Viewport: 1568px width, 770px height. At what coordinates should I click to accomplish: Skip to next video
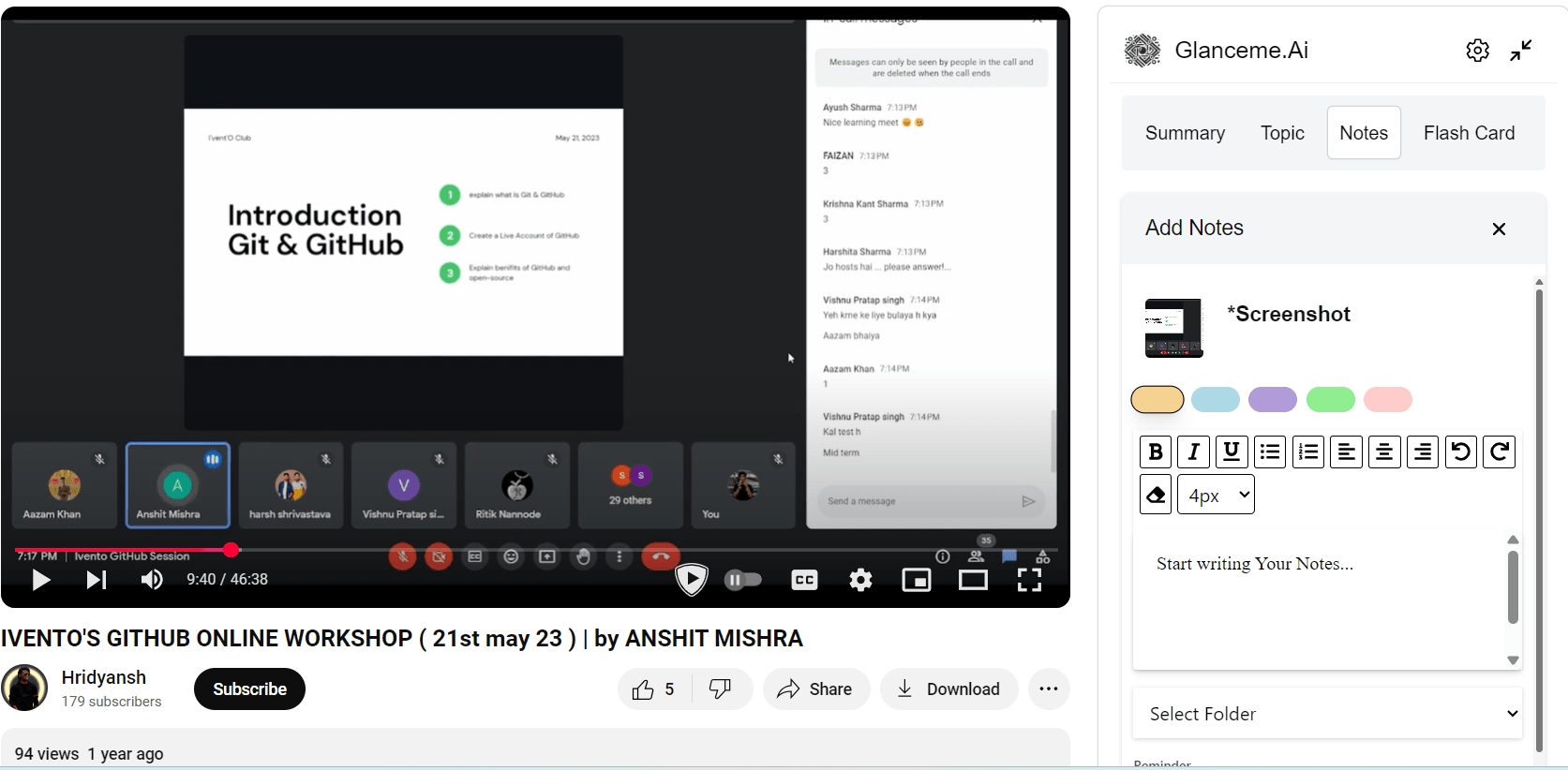point(97,580)
